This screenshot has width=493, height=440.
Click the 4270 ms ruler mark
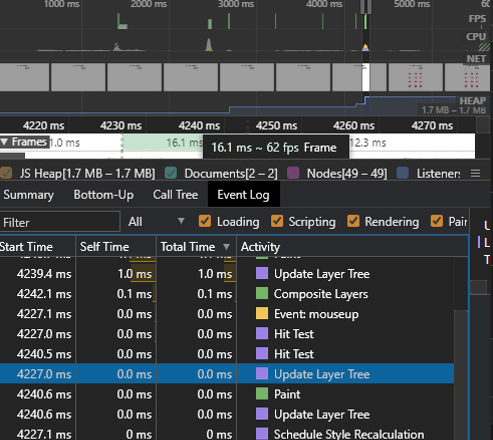[432, 126]
